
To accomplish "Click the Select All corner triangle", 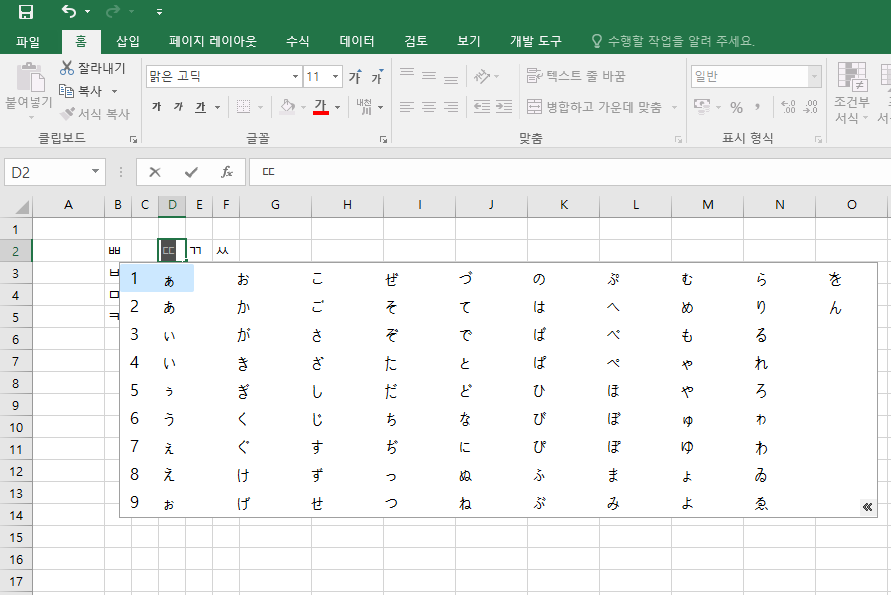I will coord(22,207).
